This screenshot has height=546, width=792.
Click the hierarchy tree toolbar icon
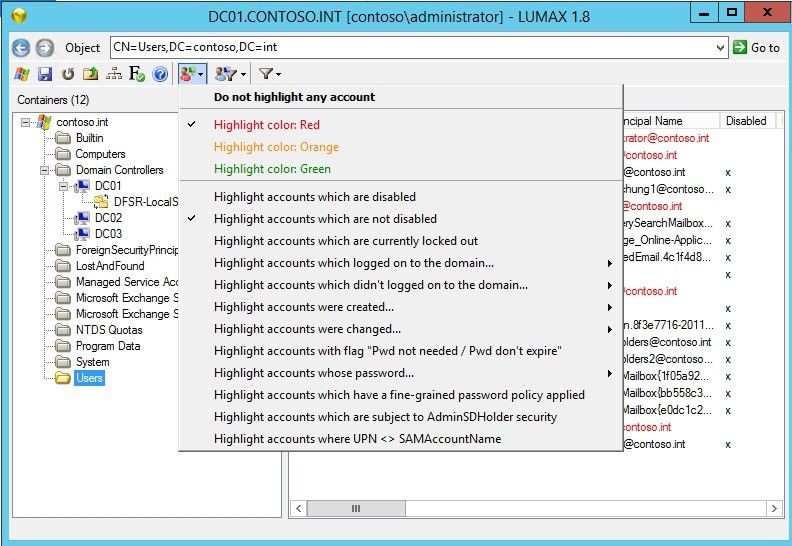[x=114, y=74]
